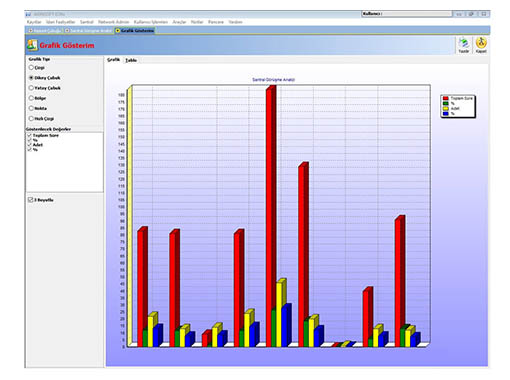Open the Network Admin menu
The image size is (510, 380).
pos(113,22)
